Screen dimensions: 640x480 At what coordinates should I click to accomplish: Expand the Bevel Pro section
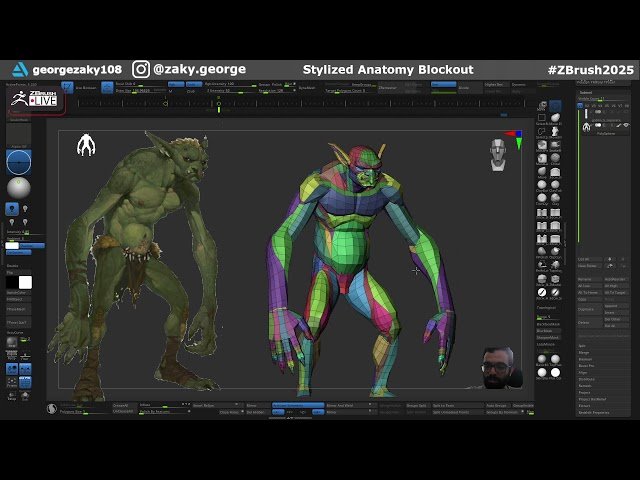click(586, 366)
